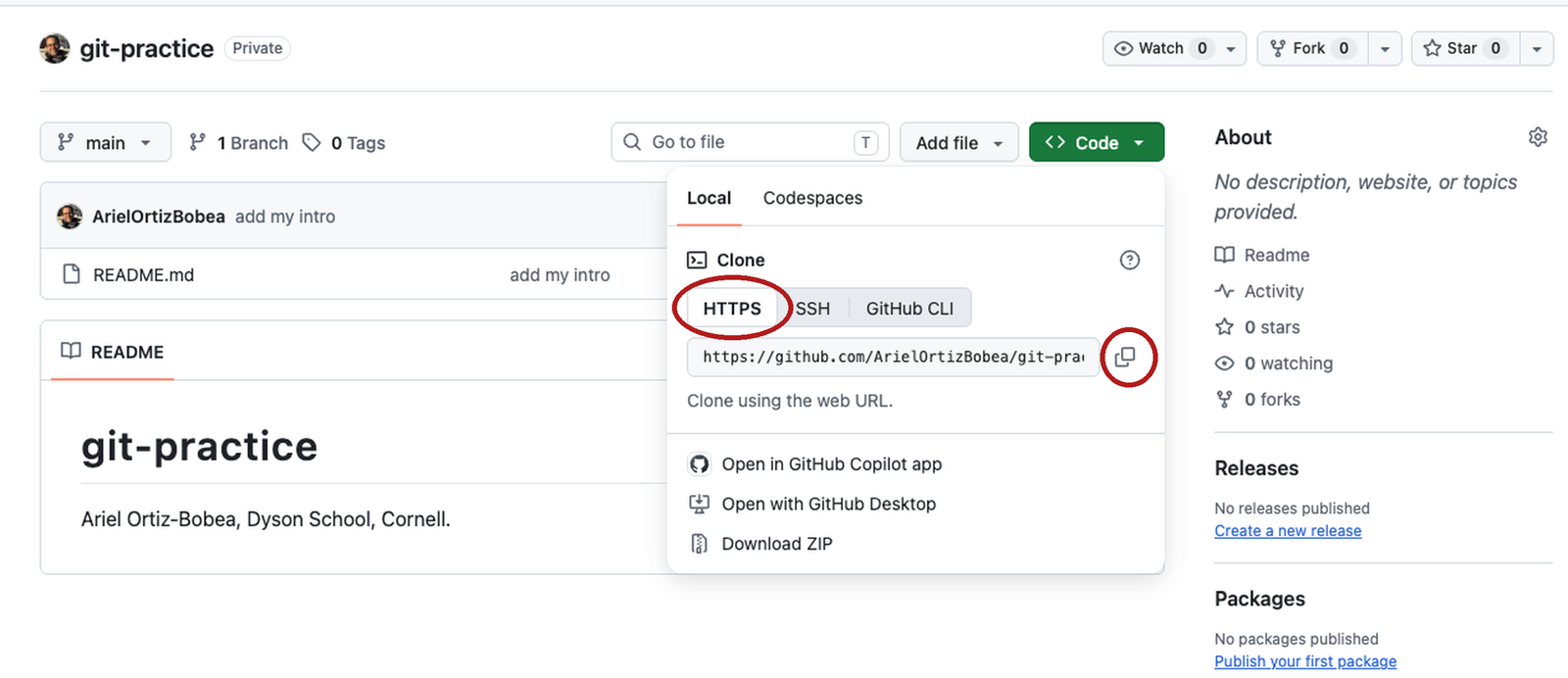This screenshot has width=1568, height=678.
Task: Click the Go to file search field
Action: pyautogui.click(x=750, y=142)
